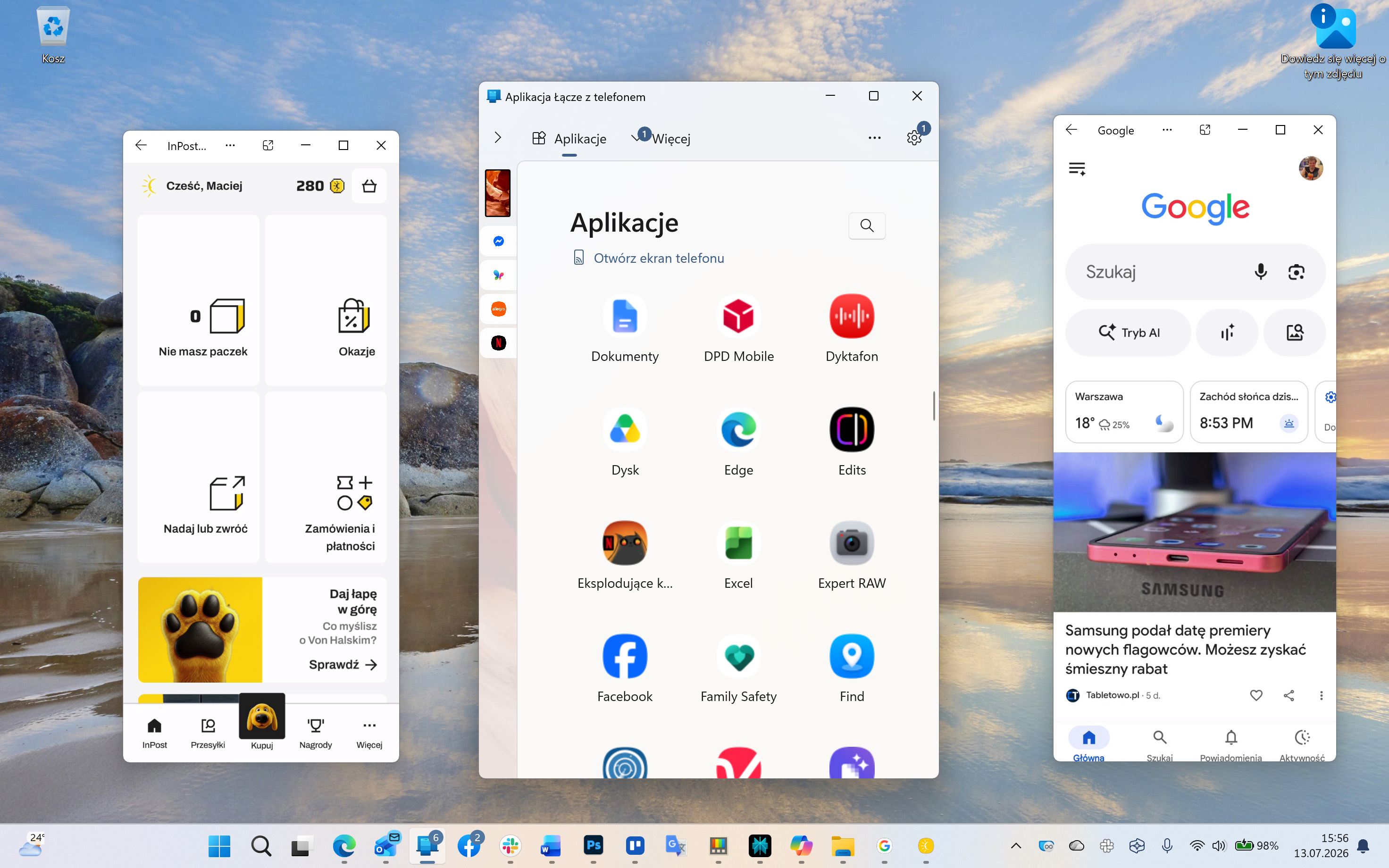Open the Zachód słońca dziś card

point(1249,412)
